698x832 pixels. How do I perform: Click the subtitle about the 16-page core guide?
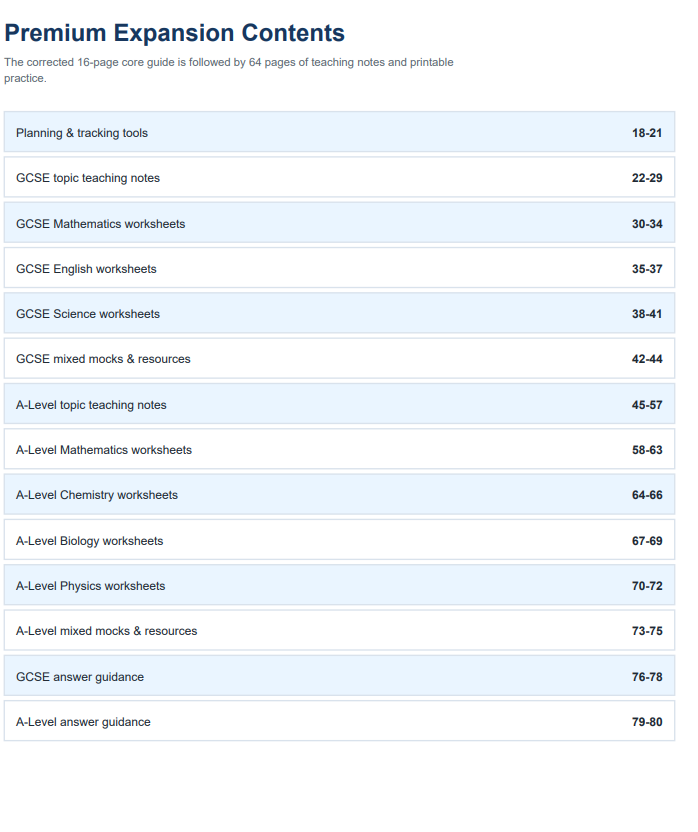229,70
